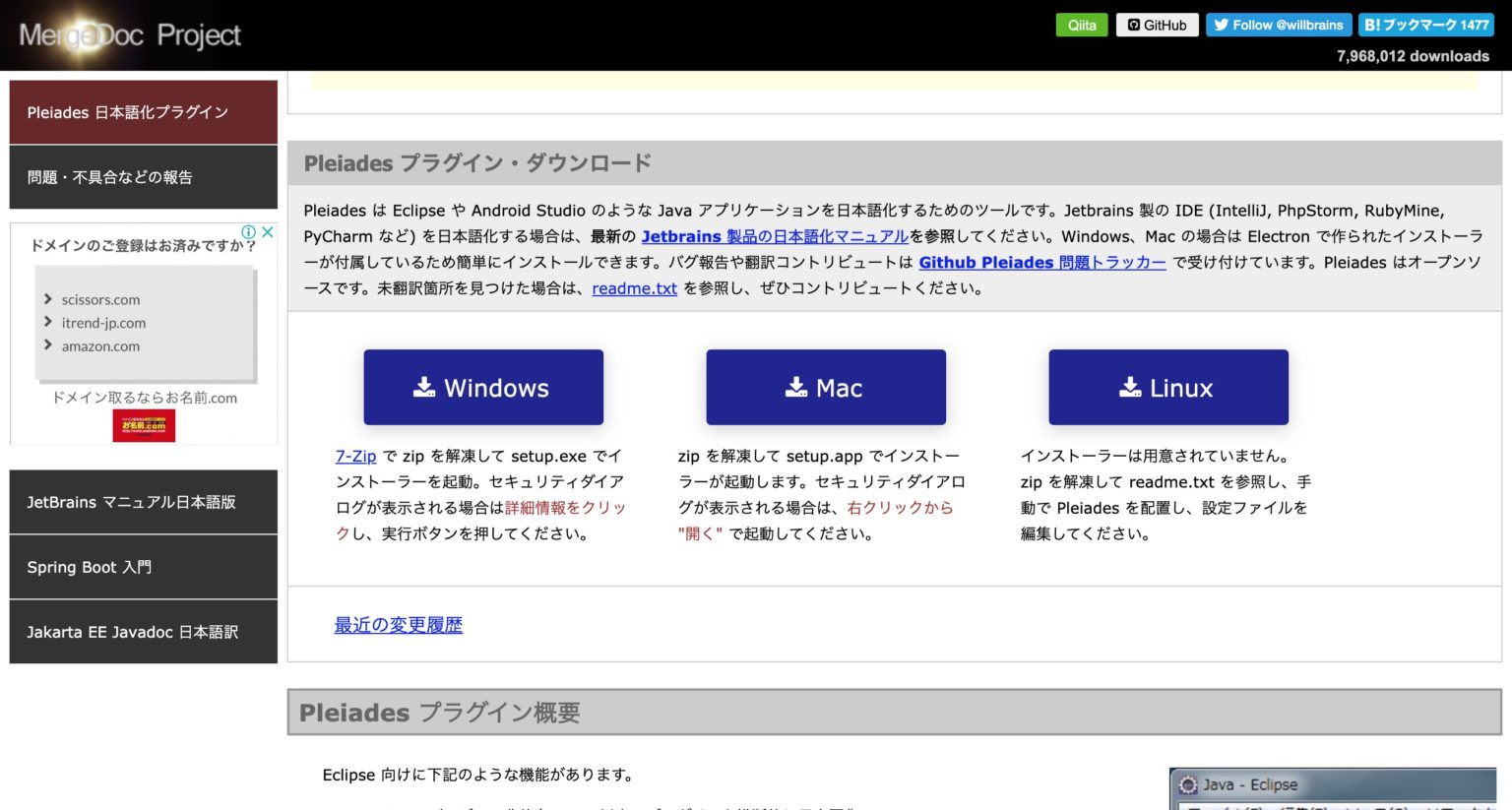Open the 7-Zip link
Screen dimensions: 1512x810
pos(355,456)
